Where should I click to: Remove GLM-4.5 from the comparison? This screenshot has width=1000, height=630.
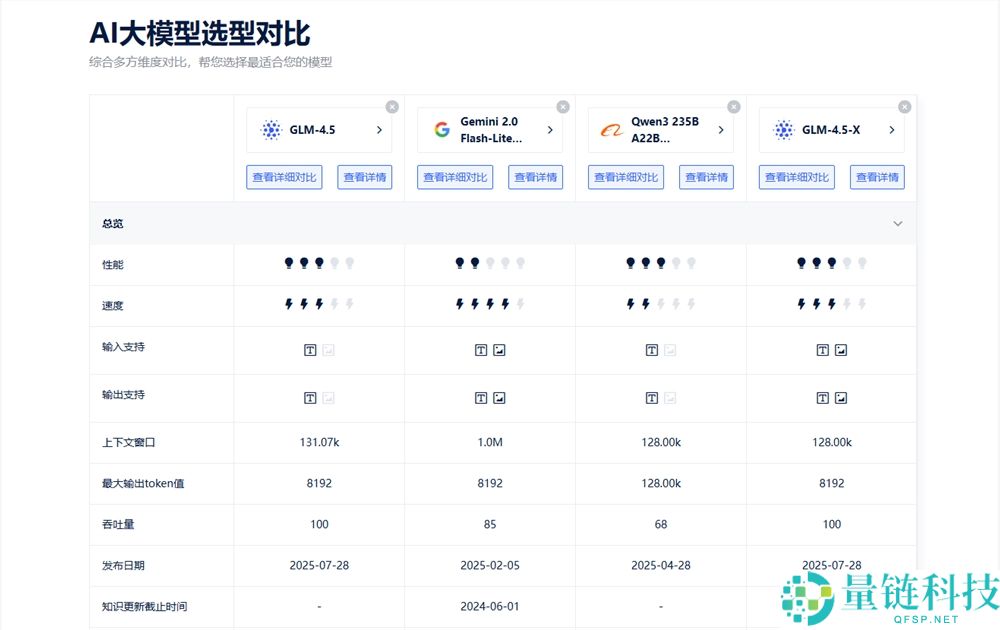coord(392,106)
